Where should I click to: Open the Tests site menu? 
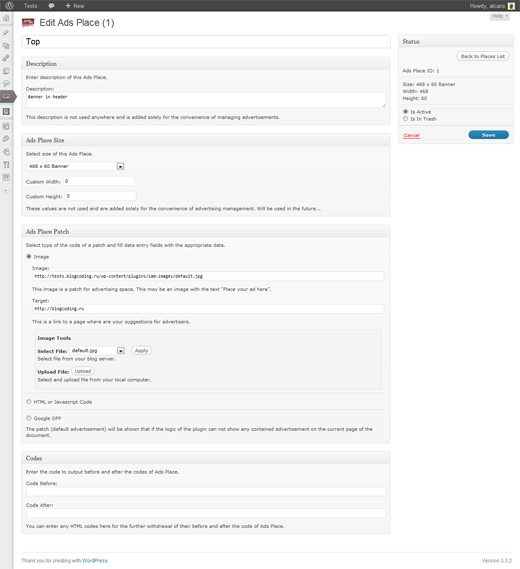point(30,6)
